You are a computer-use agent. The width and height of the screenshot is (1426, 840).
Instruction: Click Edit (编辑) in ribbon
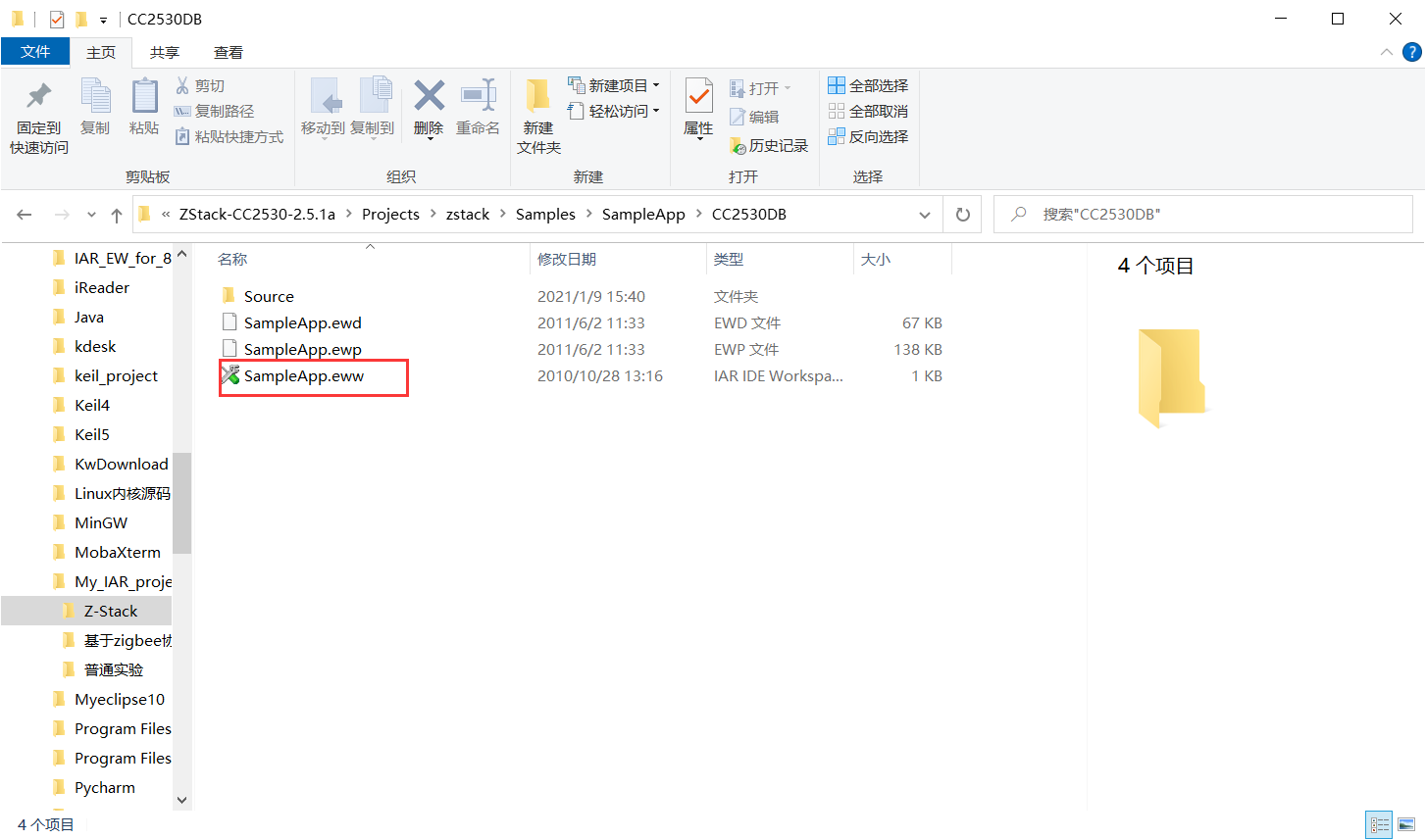point(754,117)
